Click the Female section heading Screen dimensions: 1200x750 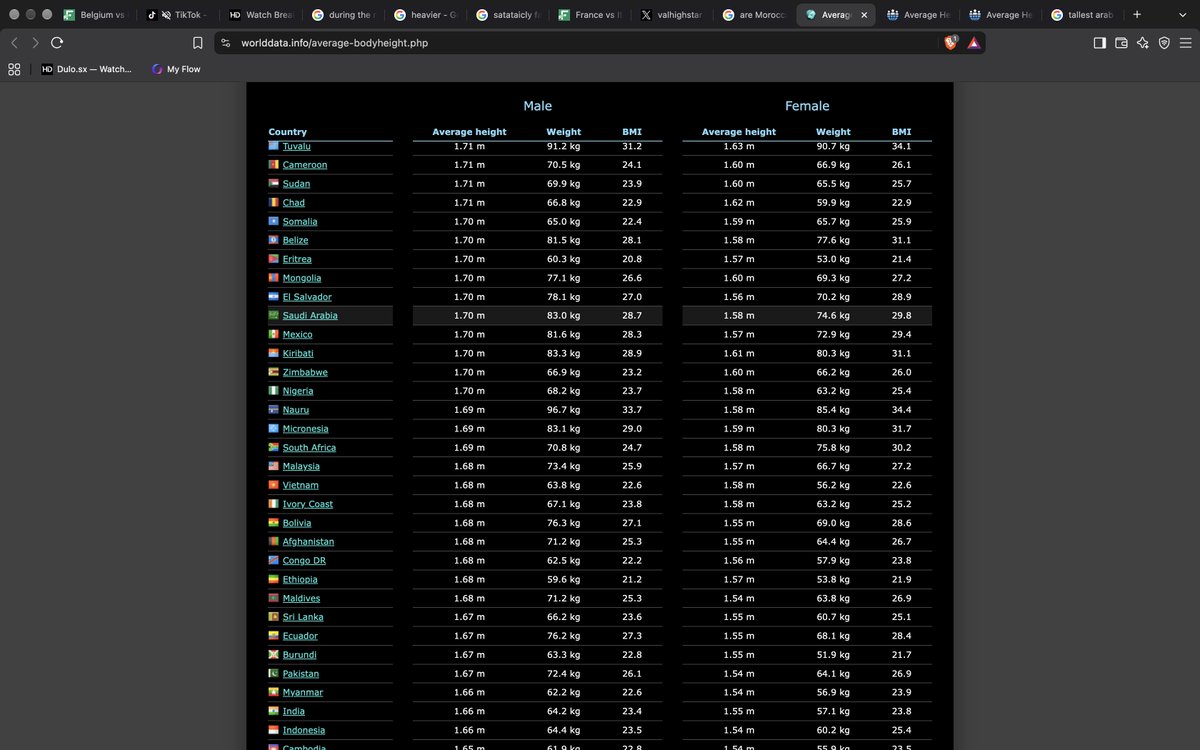pyautogui.click(x=807, y=106)
